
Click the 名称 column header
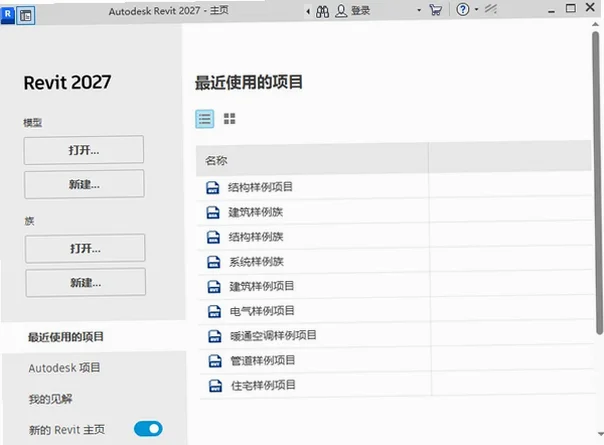pyautogui.click(x=312, y=160)
